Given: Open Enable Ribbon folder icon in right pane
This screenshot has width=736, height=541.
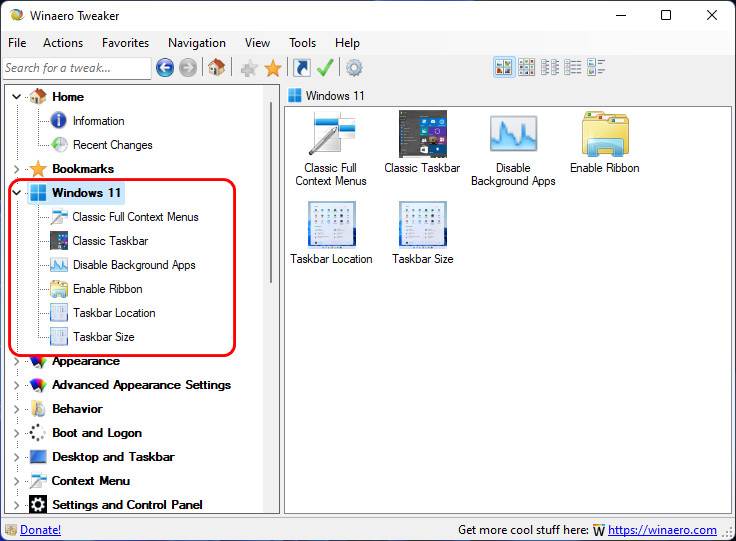Looking at the screenshot, I should tap(605, 143).
